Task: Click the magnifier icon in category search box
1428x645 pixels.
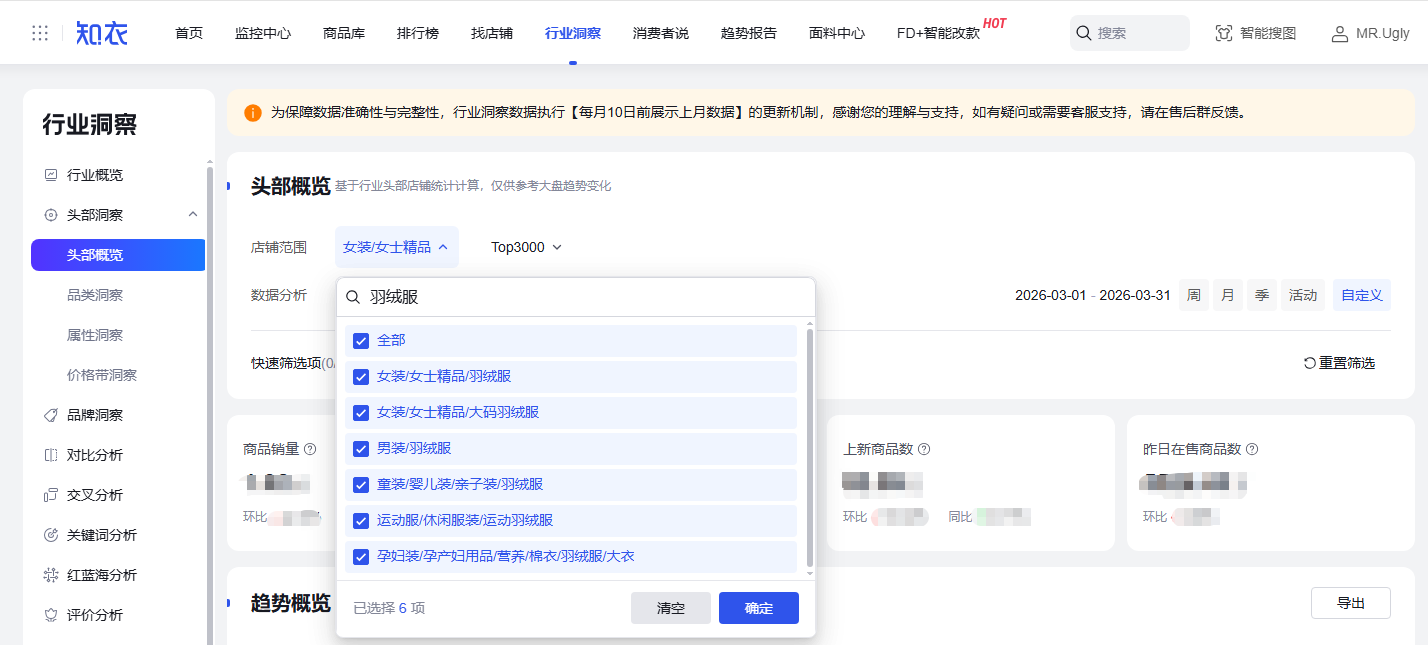Action: pos(353,297)
